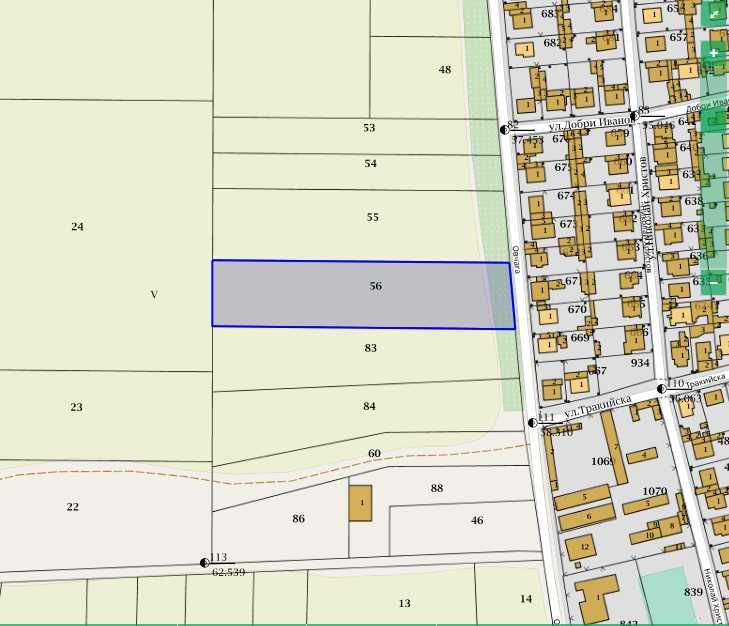Select survey point marker 85

pyautogui.click(x=634, y=116)
